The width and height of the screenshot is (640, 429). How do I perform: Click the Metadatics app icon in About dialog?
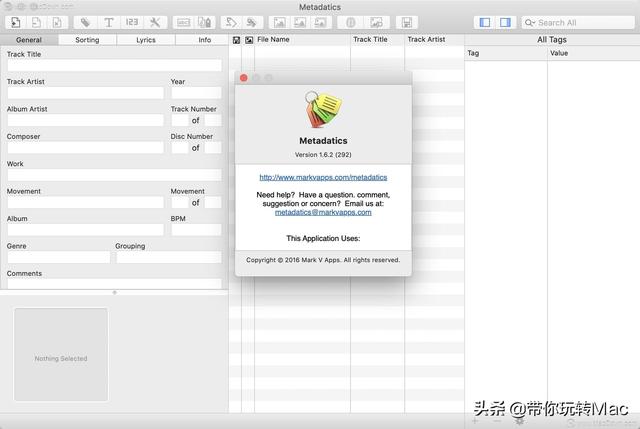[323, 109]
